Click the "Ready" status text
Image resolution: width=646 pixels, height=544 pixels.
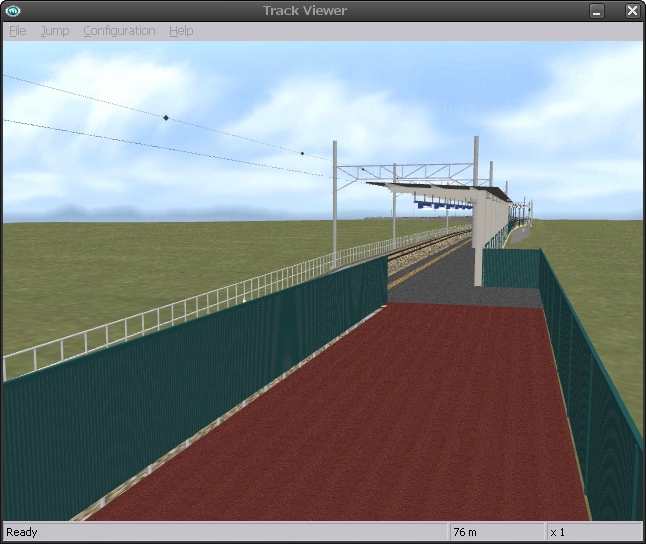pyautogui.click(x=22, y=532)
